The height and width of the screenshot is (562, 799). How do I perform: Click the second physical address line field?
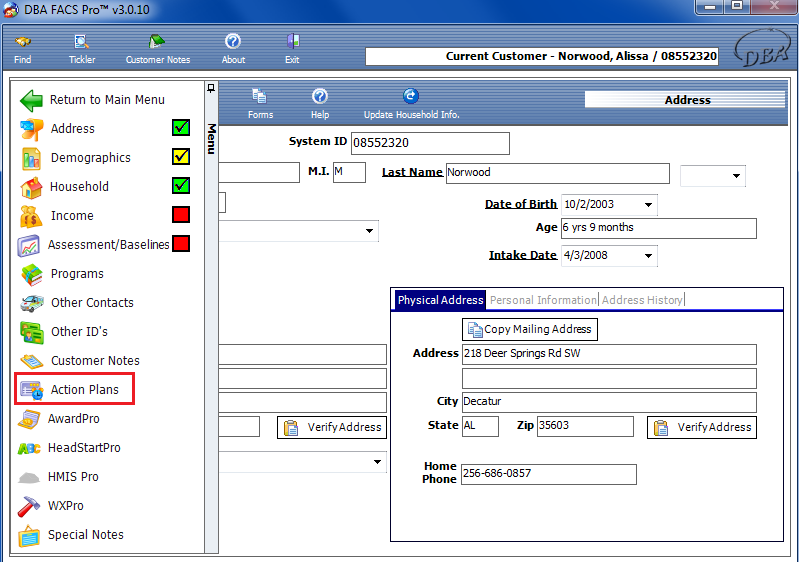click(609, 379)
